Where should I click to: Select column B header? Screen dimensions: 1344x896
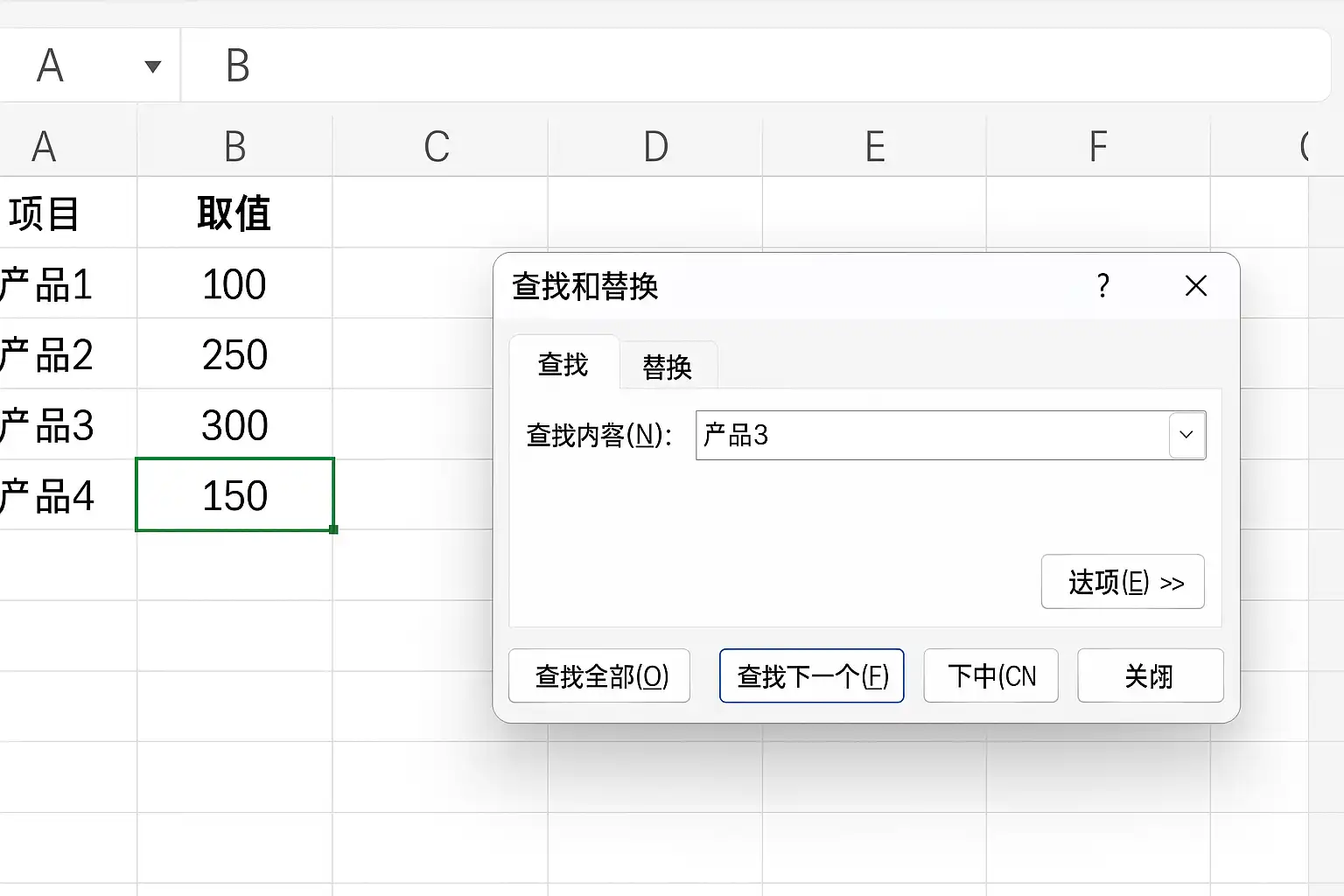tap(234, 146)
